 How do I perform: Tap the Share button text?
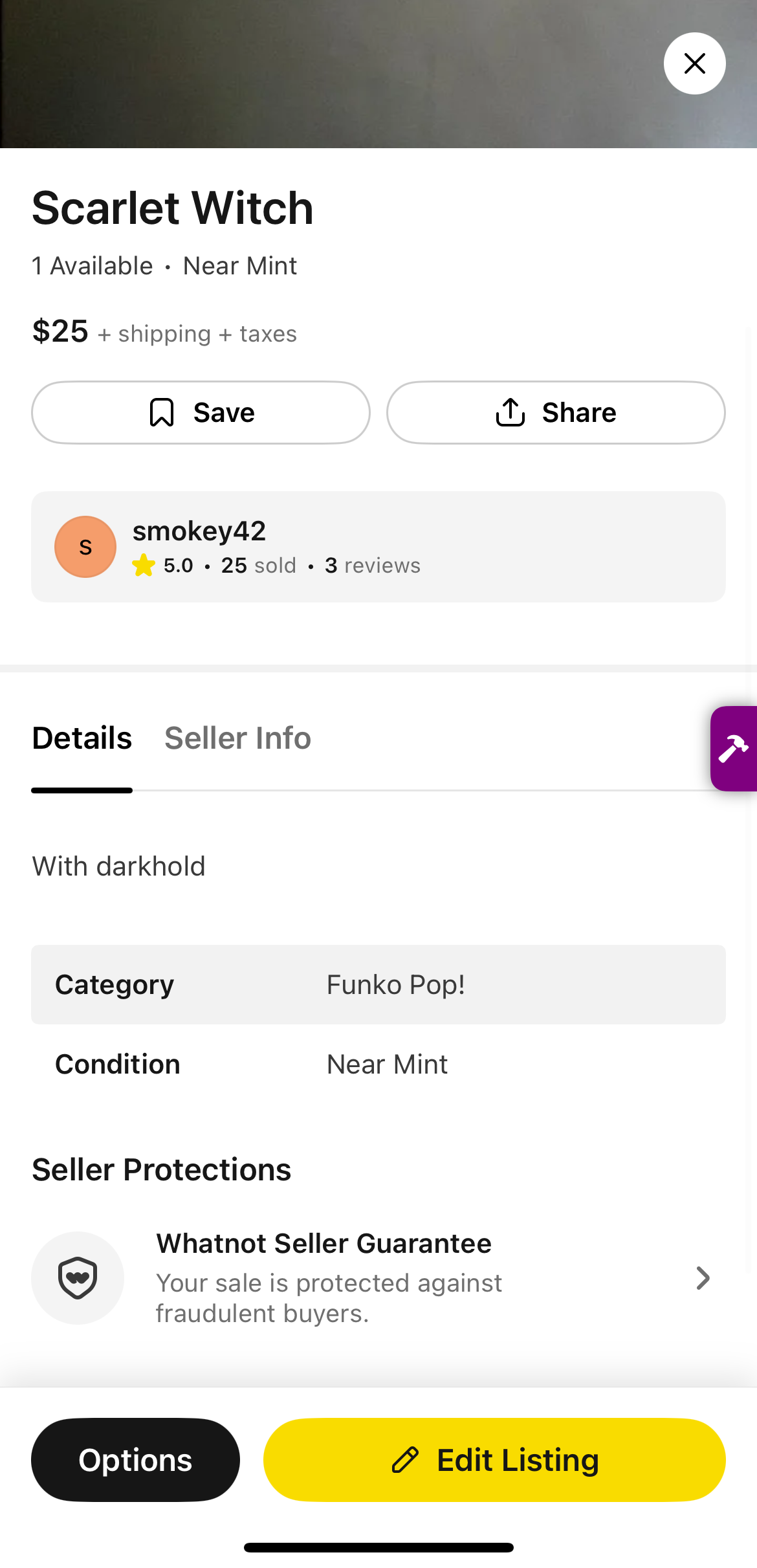point(579,412)
